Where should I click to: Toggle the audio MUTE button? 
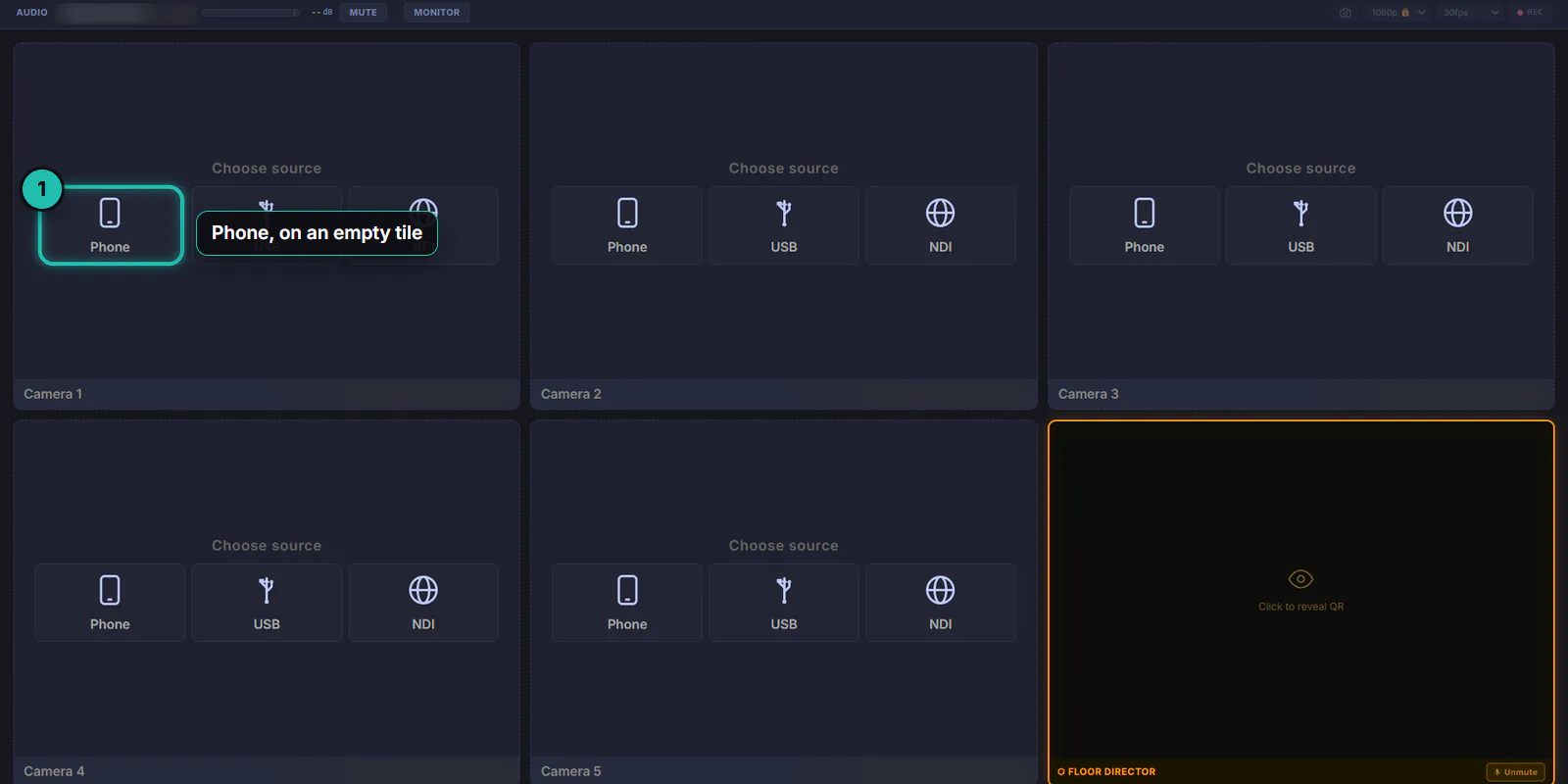point(364,13)
